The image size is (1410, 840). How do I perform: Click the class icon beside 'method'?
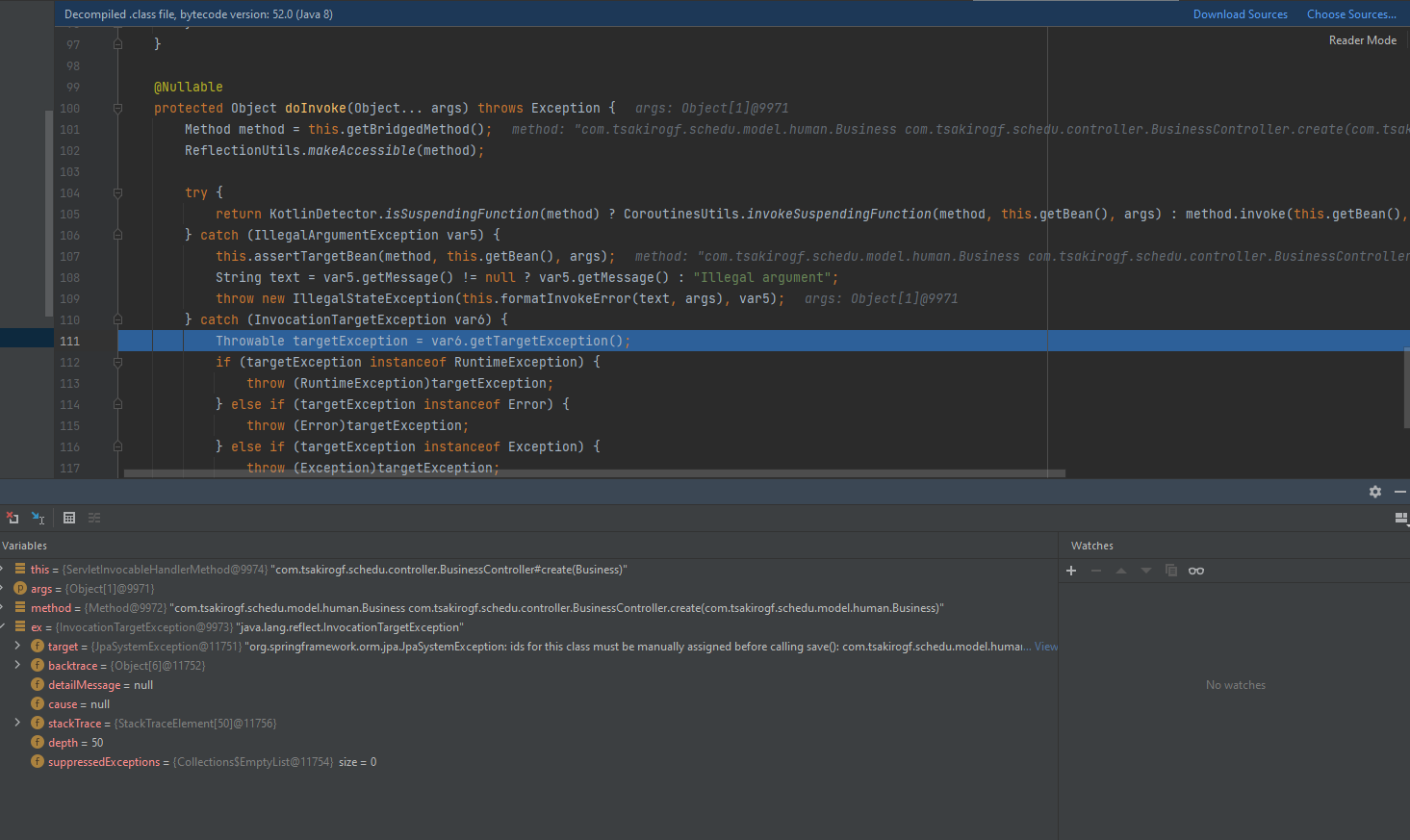pos(20,607)
